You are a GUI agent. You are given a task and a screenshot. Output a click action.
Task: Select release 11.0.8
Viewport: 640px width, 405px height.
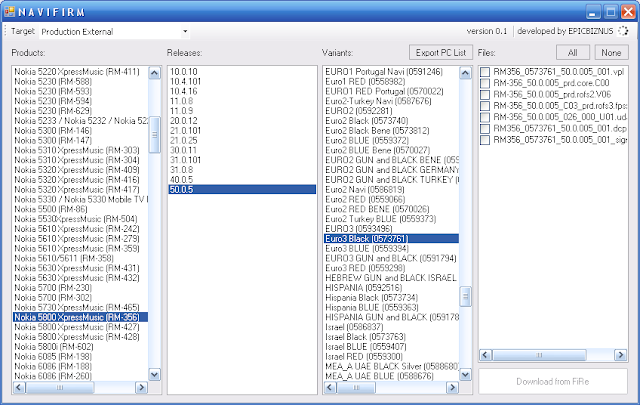coord(182,101)
